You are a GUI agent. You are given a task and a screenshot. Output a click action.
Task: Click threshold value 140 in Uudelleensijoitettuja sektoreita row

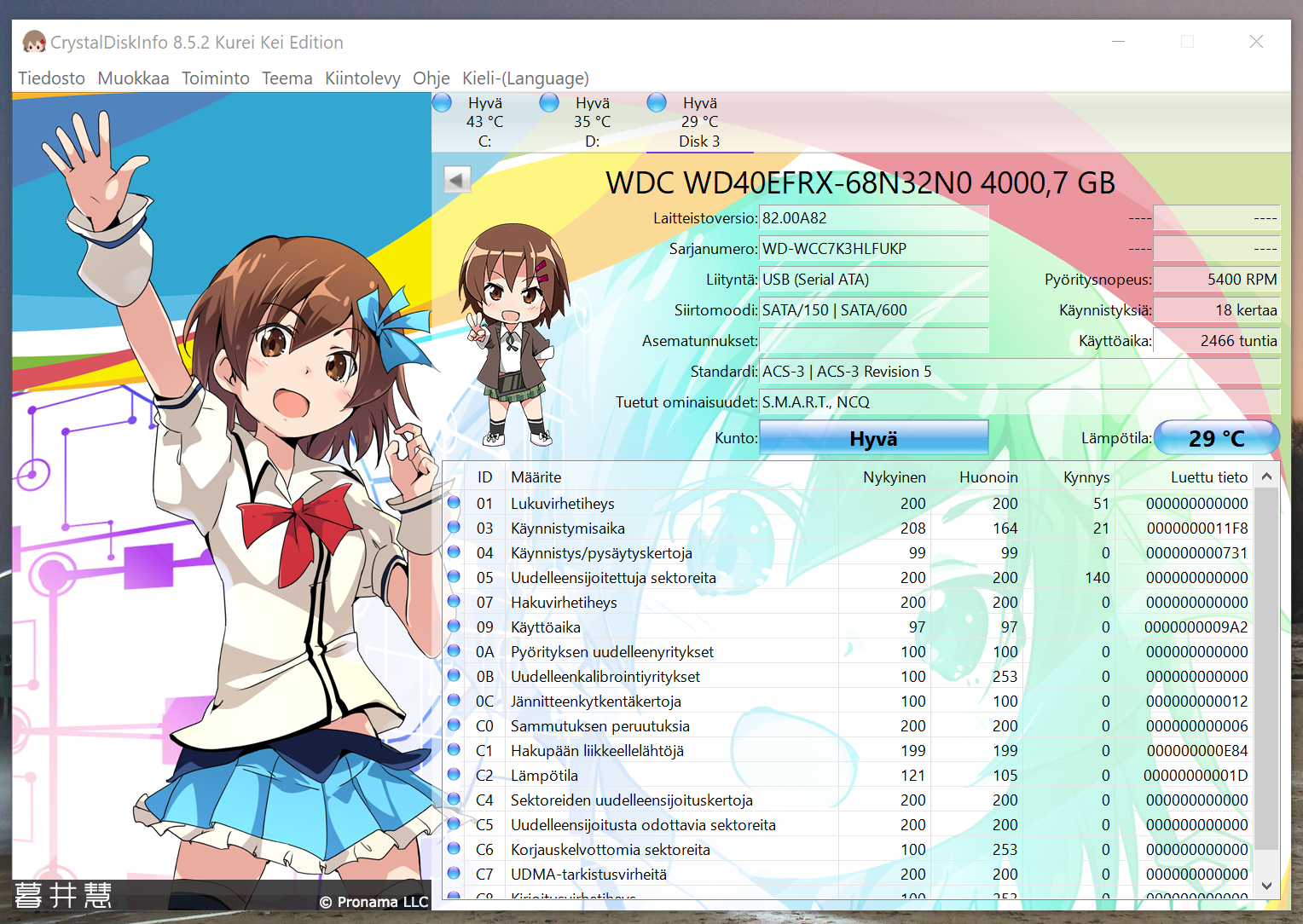tap(1097, 578)
